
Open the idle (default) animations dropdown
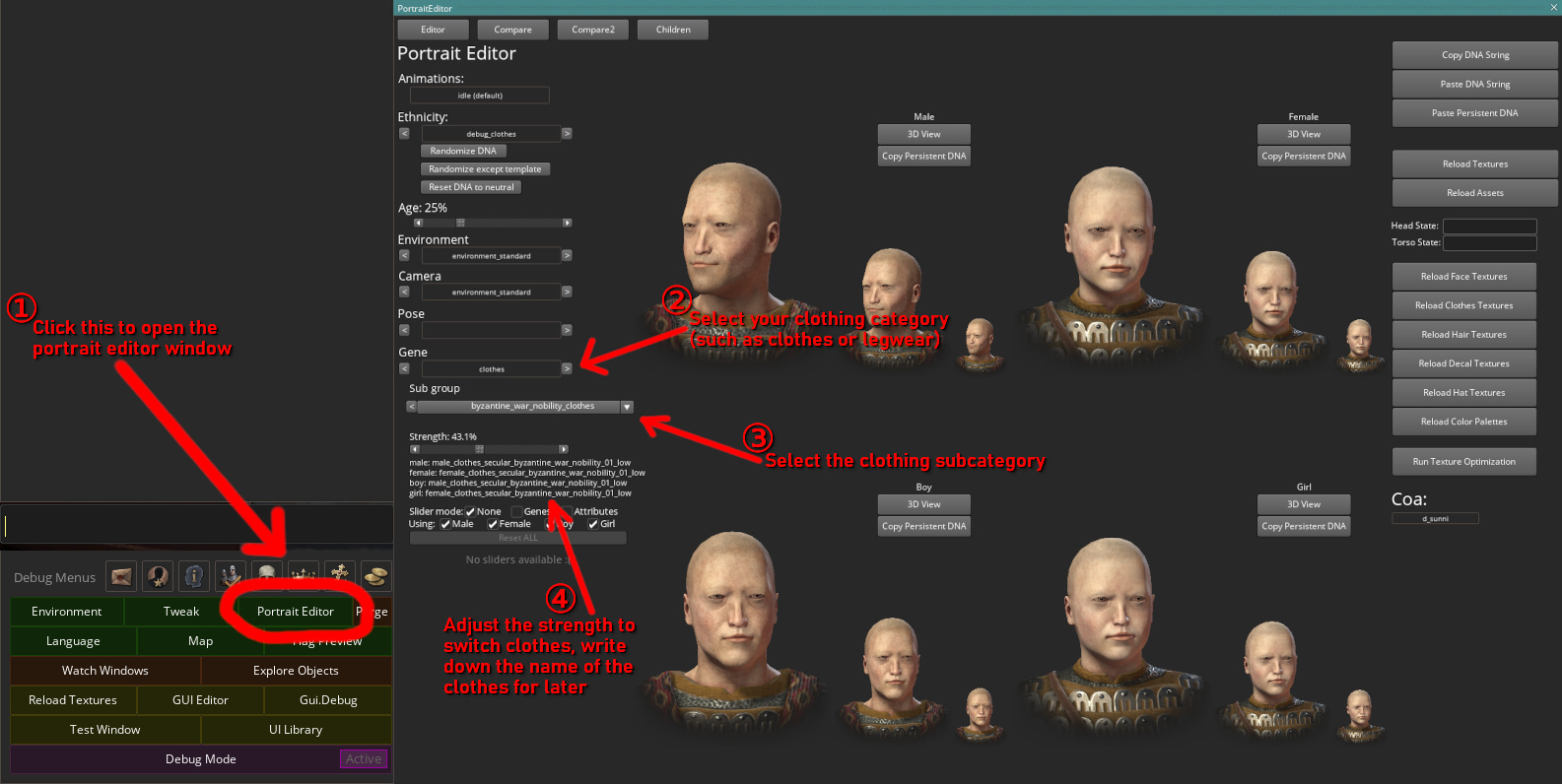480,96
